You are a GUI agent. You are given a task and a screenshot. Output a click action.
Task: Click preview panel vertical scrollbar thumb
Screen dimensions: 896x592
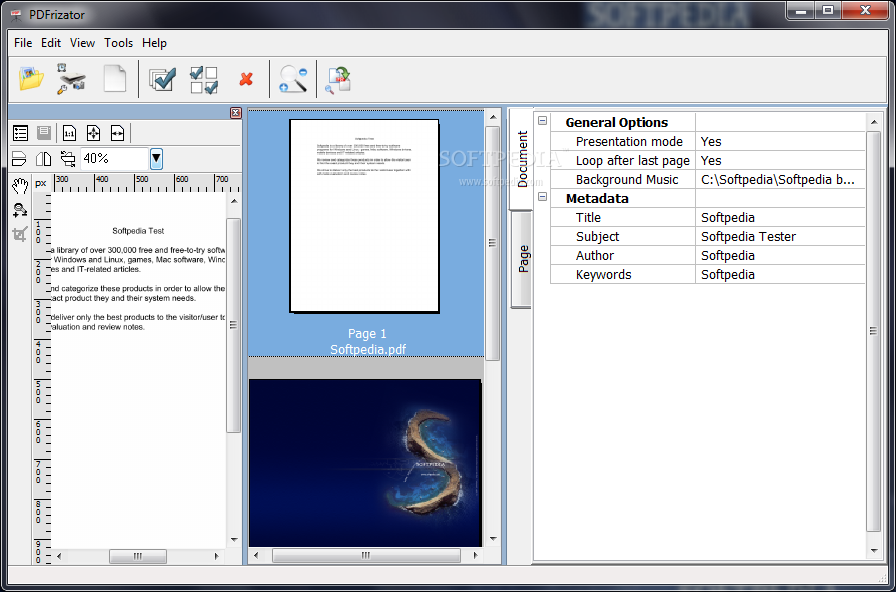[233, 325]
